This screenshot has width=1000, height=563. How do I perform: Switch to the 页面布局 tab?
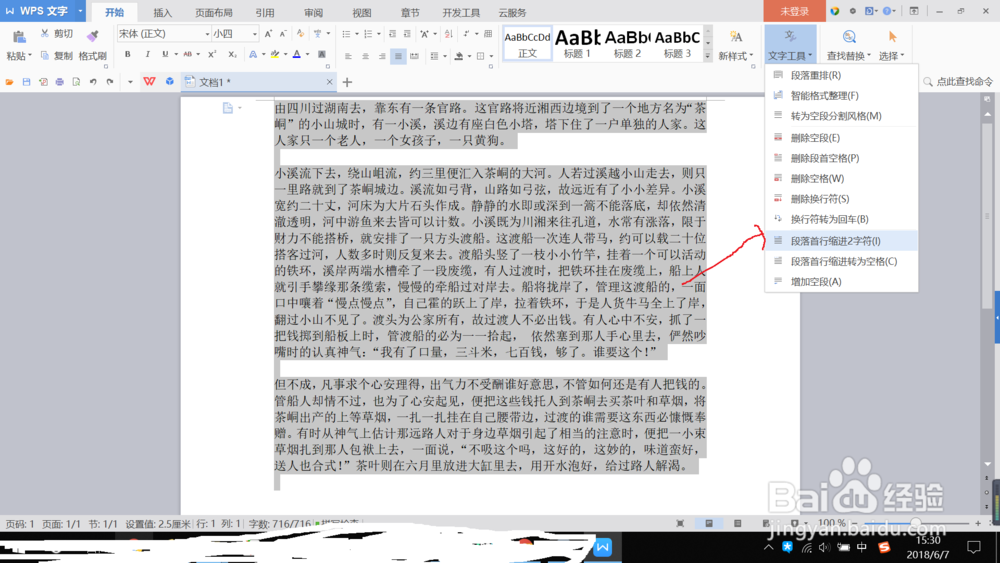click(214, 13)
